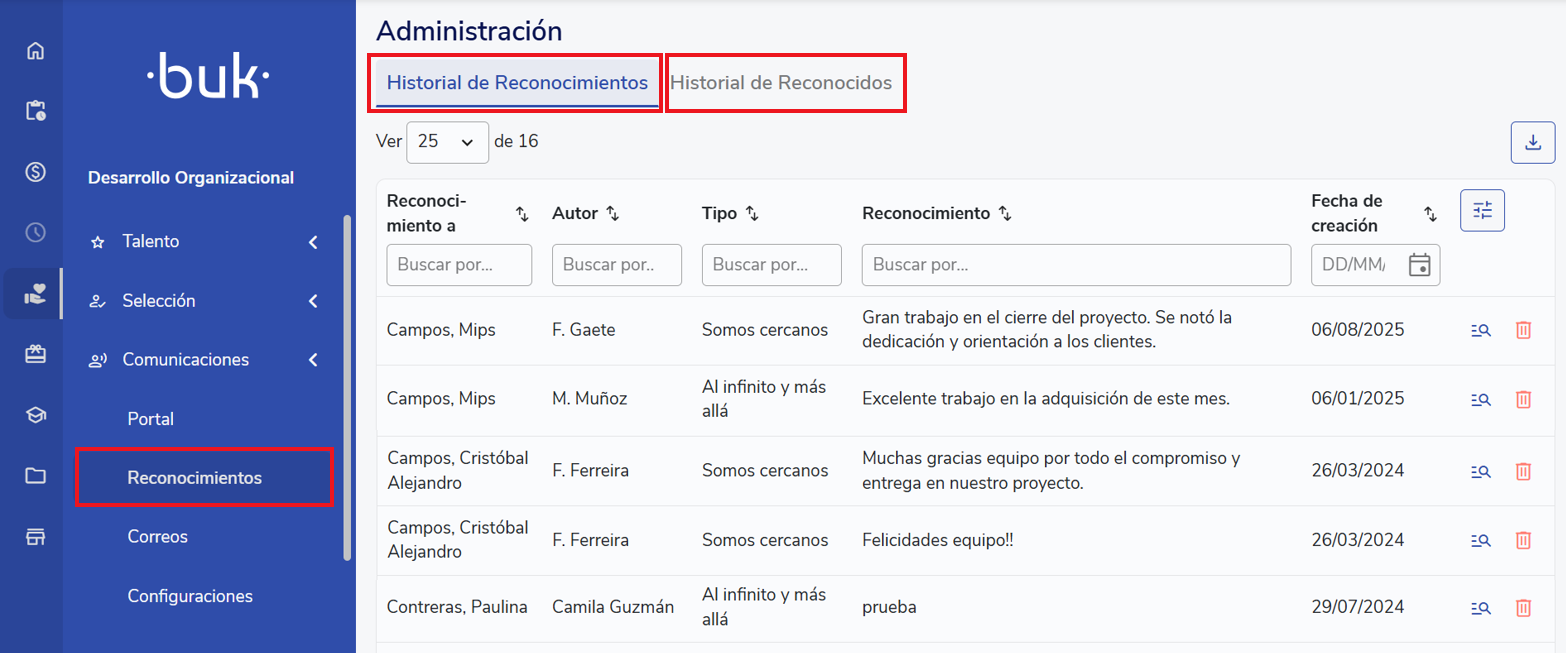Toggle sorting on Fecha de creación

click(1430, 214)
